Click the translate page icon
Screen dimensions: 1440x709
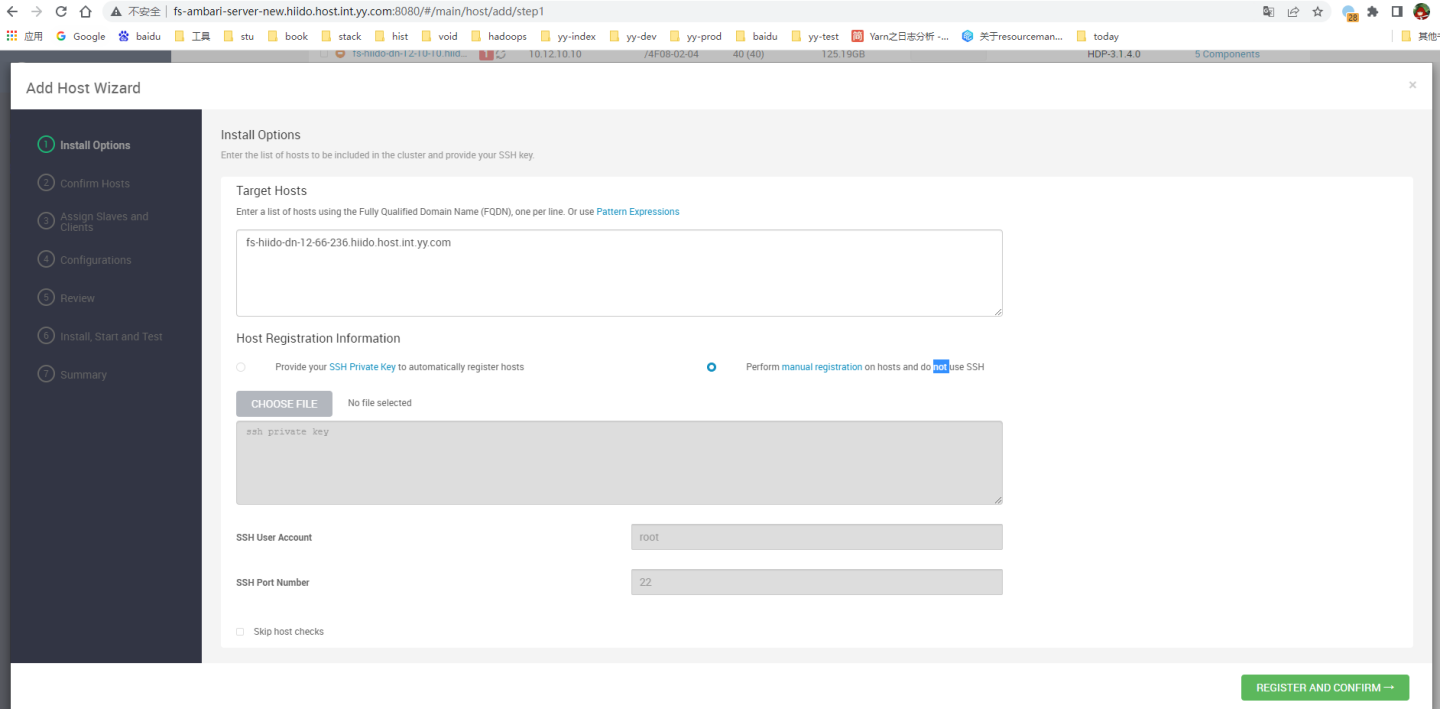click(1268, 12)
